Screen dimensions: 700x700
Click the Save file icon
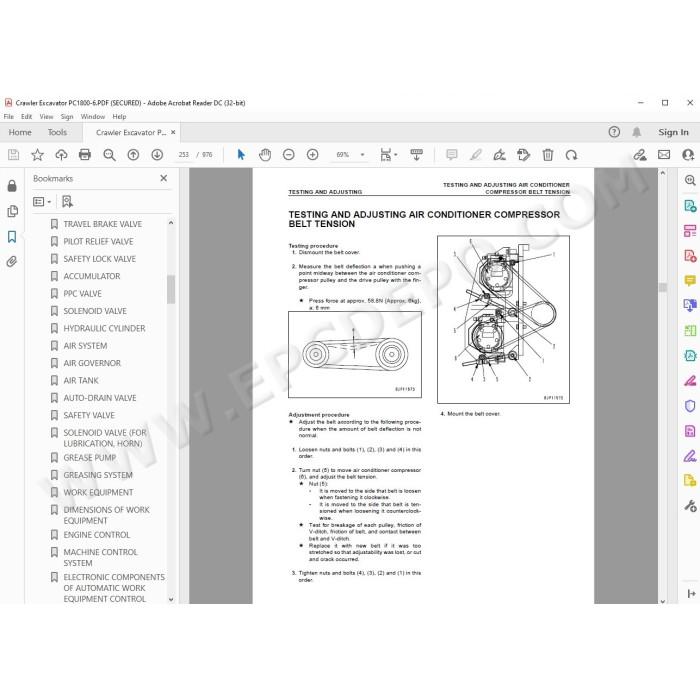pos(13,155)
